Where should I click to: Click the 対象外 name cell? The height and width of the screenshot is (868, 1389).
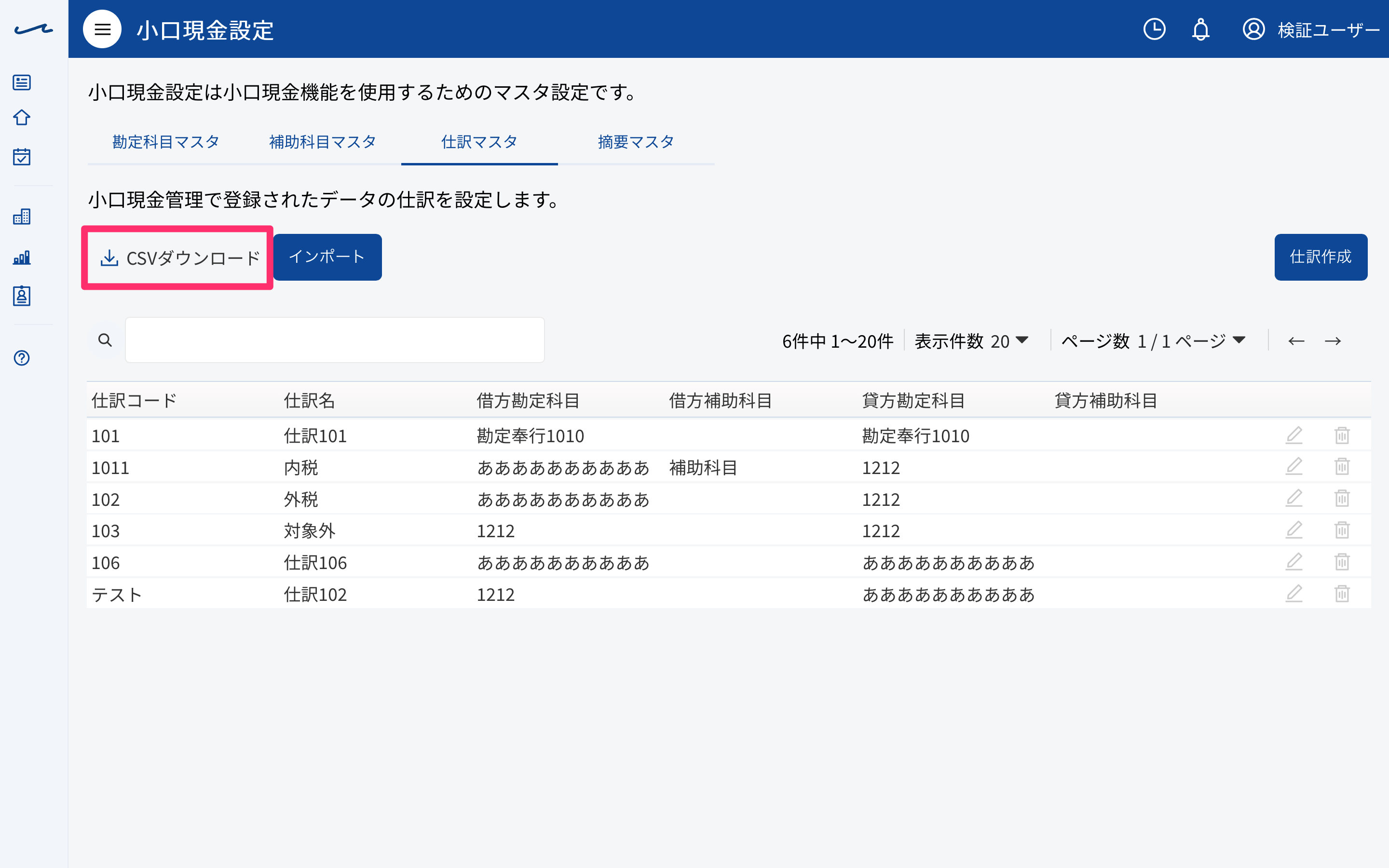[x=309, y=531]
